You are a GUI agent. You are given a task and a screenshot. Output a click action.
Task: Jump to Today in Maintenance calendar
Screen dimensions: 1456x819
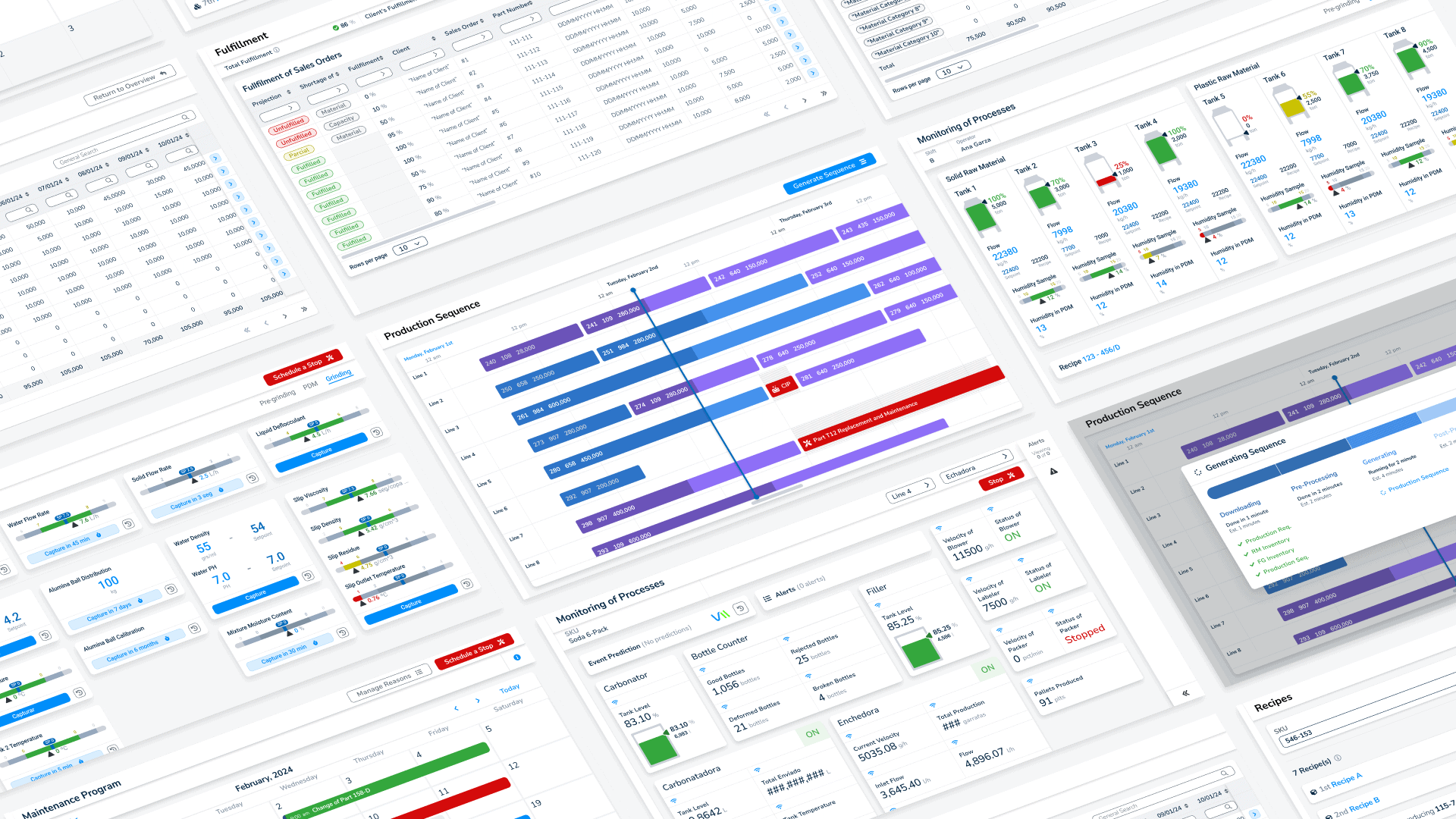coord(510,689)
